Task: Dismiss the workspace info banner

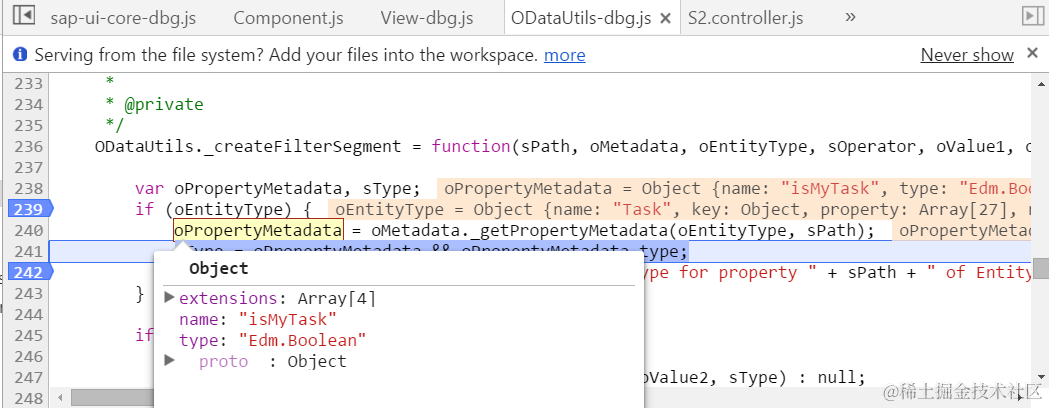Action: coord(1032,54)
